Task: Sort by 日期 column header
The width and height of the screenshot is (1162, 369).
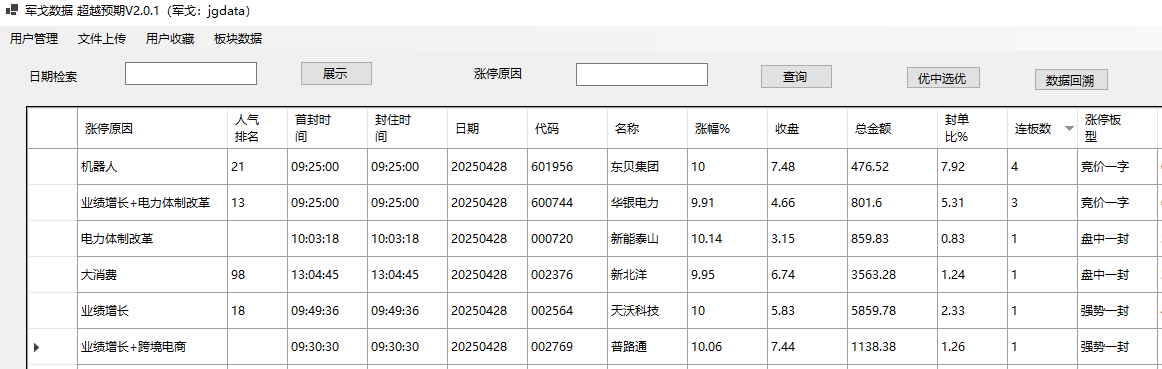Action: [487, 128]
